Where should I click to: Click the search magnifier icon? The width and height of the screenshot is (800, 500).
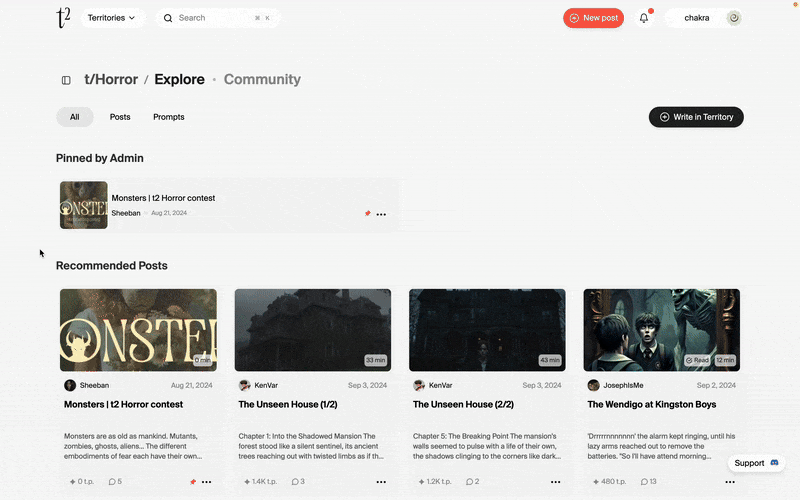168,18
